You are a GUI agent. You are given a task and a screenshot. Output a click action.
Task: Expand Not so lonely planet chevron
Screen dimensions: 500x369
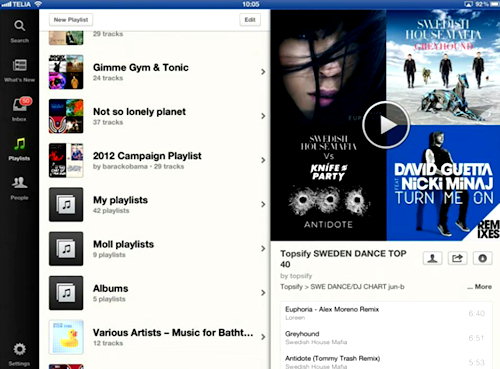pyautogui.click(x=263, y=116)
